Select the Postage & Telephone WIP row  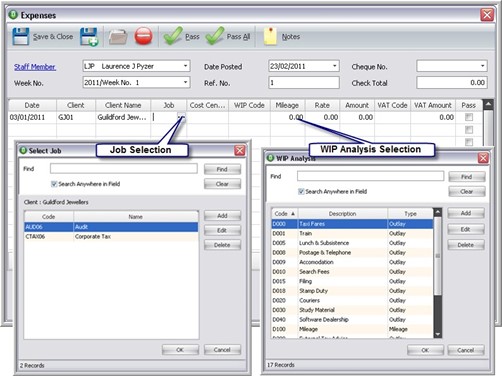[x=352, y=253]
